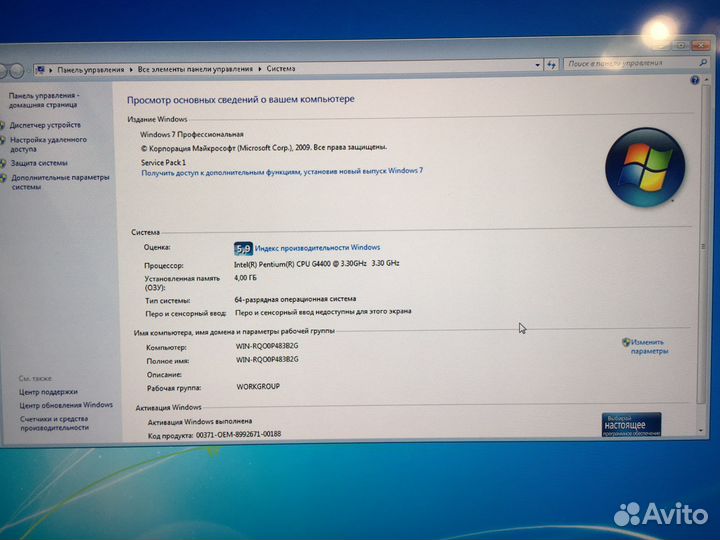Click the shield icon beside Дополнительные параметры системы
720x540 pixels.
(4, 178)
